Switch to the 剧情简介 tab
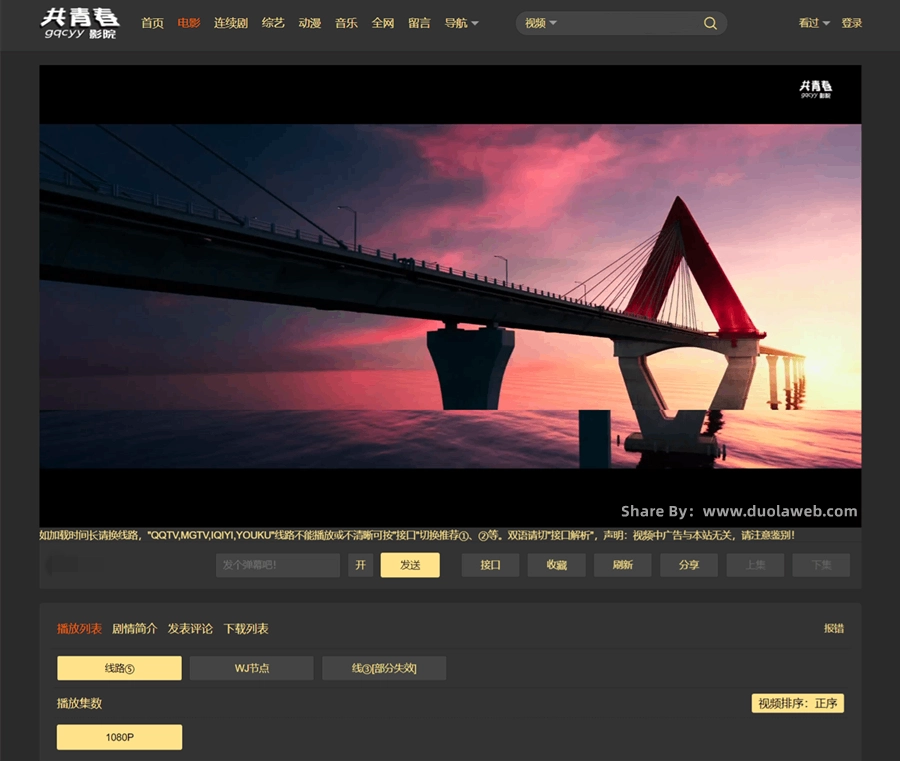Image resolution: width=900 pixels, height=761 pixels. tap(134, 629)
